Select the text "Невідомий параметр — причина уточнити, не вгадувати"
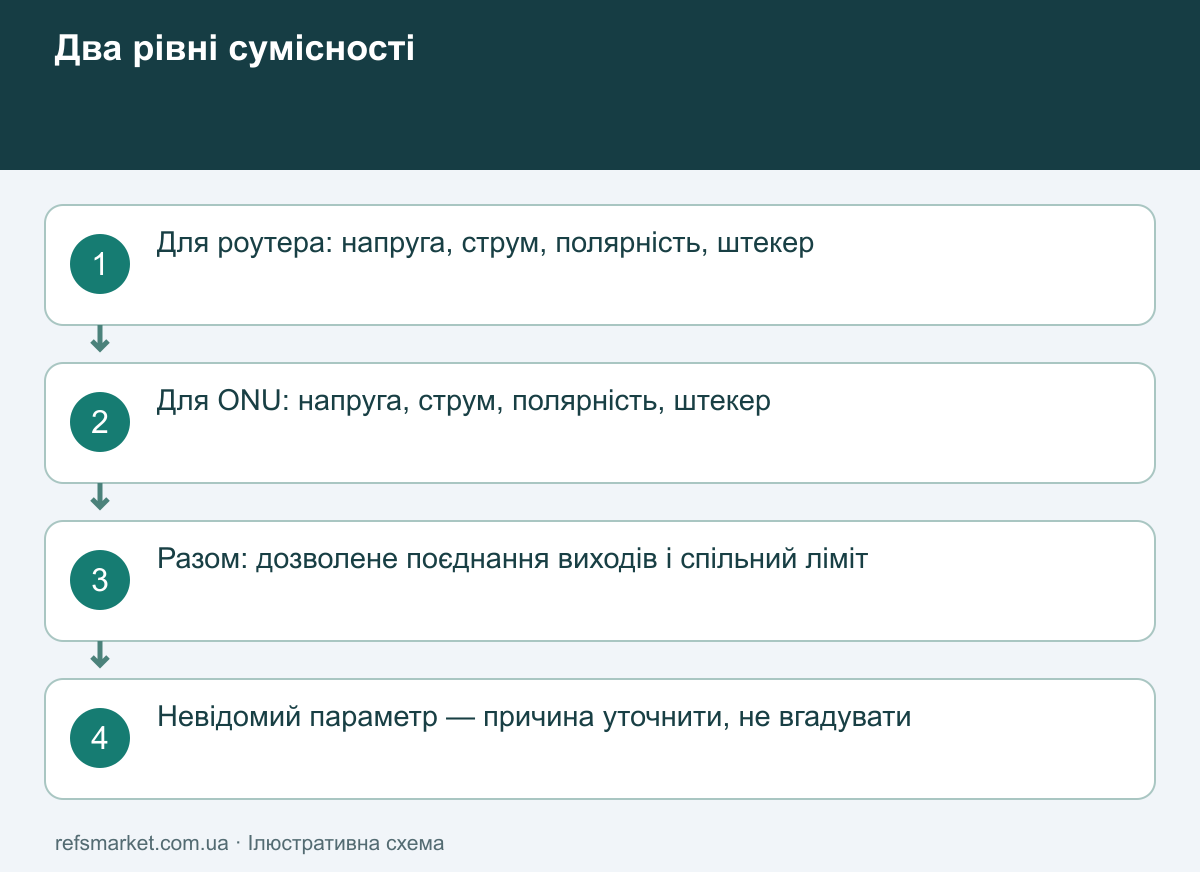The width and height of the screenshot is (1200, 872). (x=534, y=717)
